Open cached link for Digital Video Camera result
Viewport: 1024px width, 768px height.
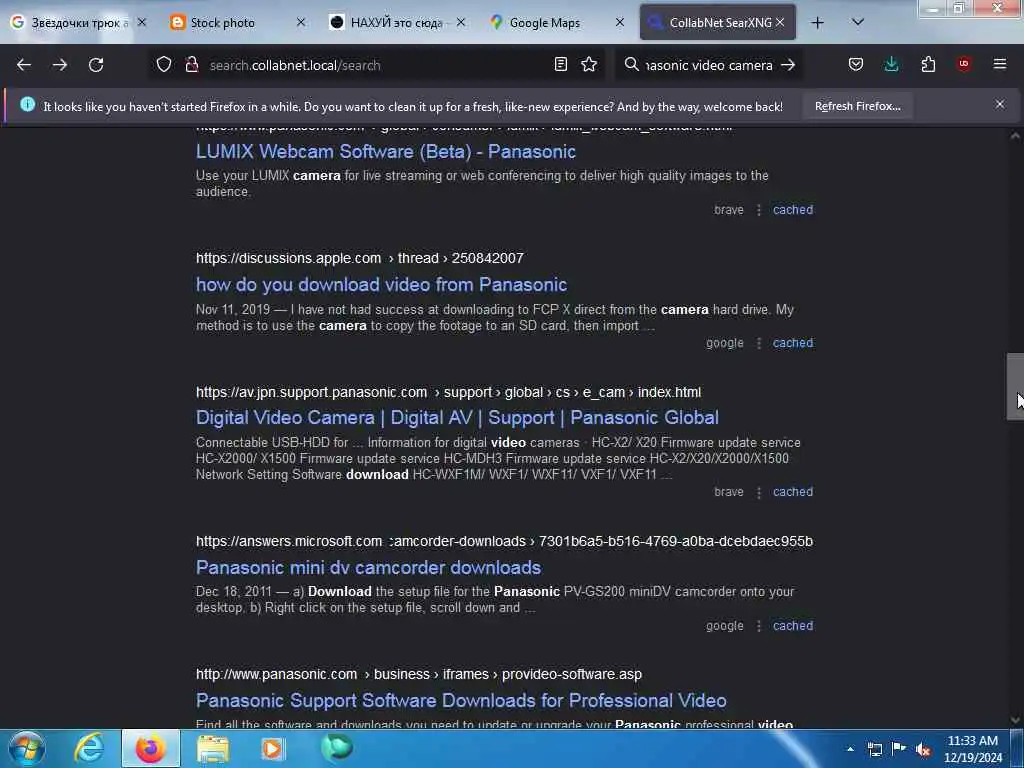[x=793, y=492]
